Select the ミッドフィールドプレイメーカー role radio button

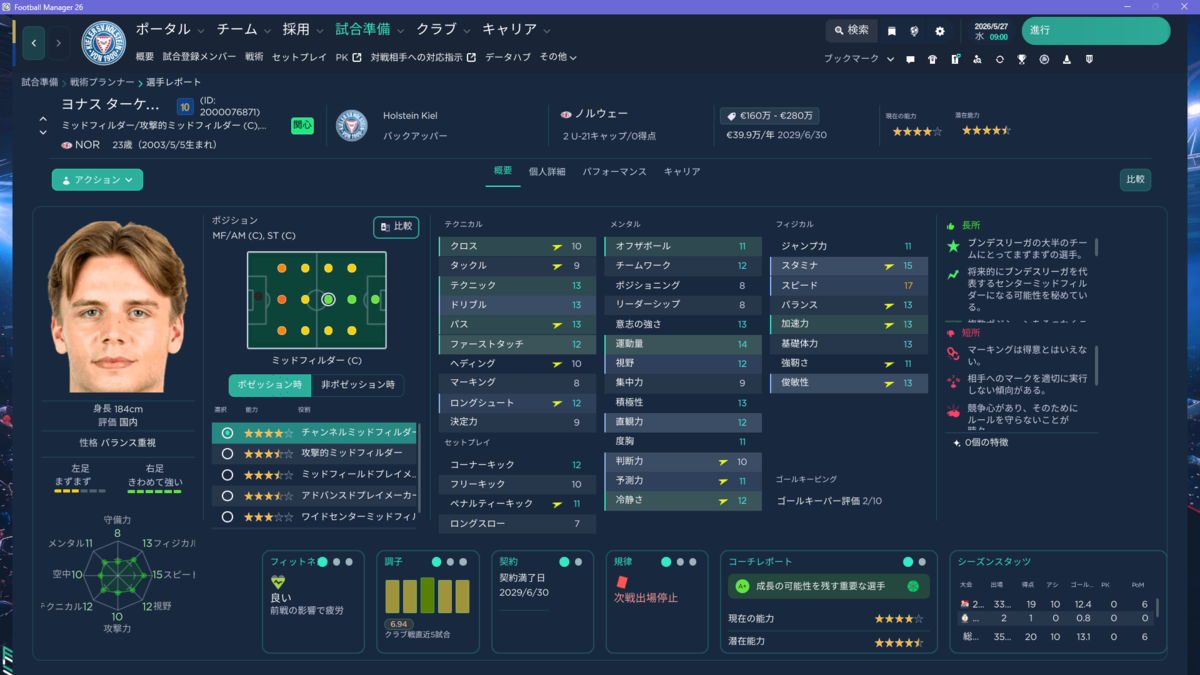227,475
